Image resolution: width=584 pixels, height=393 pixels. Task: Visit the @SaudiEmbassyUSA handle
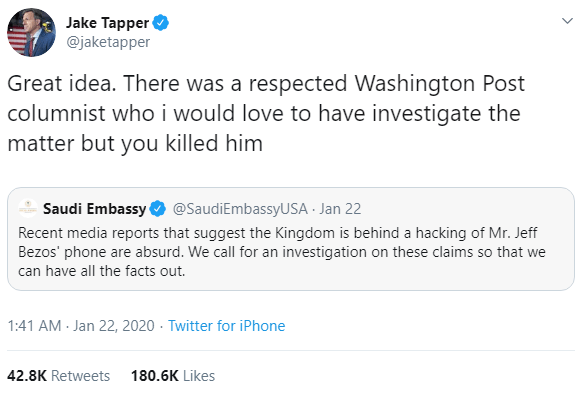pos(240,209)
